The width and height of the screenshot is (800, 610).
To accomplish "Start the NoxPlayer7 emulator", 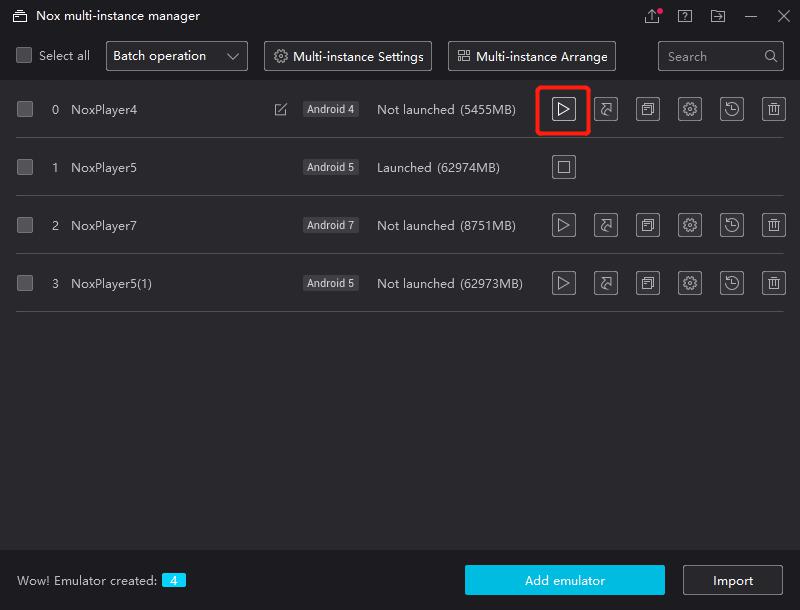I will pyautogui.click(x=563, y=225).
